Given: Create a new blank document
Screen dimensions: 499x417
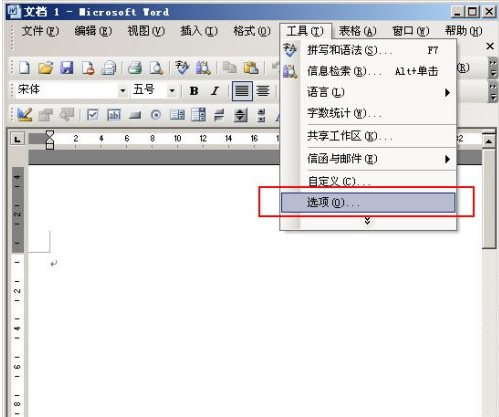Looking at the screenshot, I should (25, 68).
